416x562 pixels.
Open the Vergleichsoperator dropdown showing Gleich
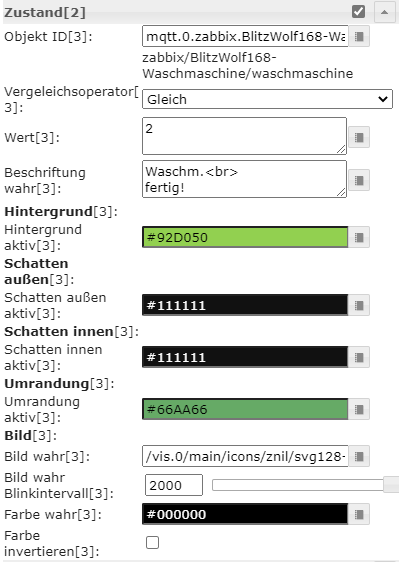pos(267,99)
